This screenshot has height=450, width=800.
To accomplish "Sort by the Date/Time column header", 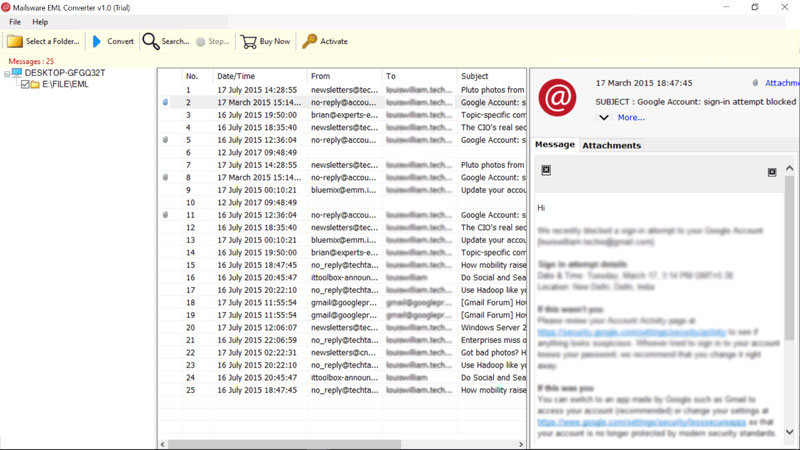I will coord(260,76).
